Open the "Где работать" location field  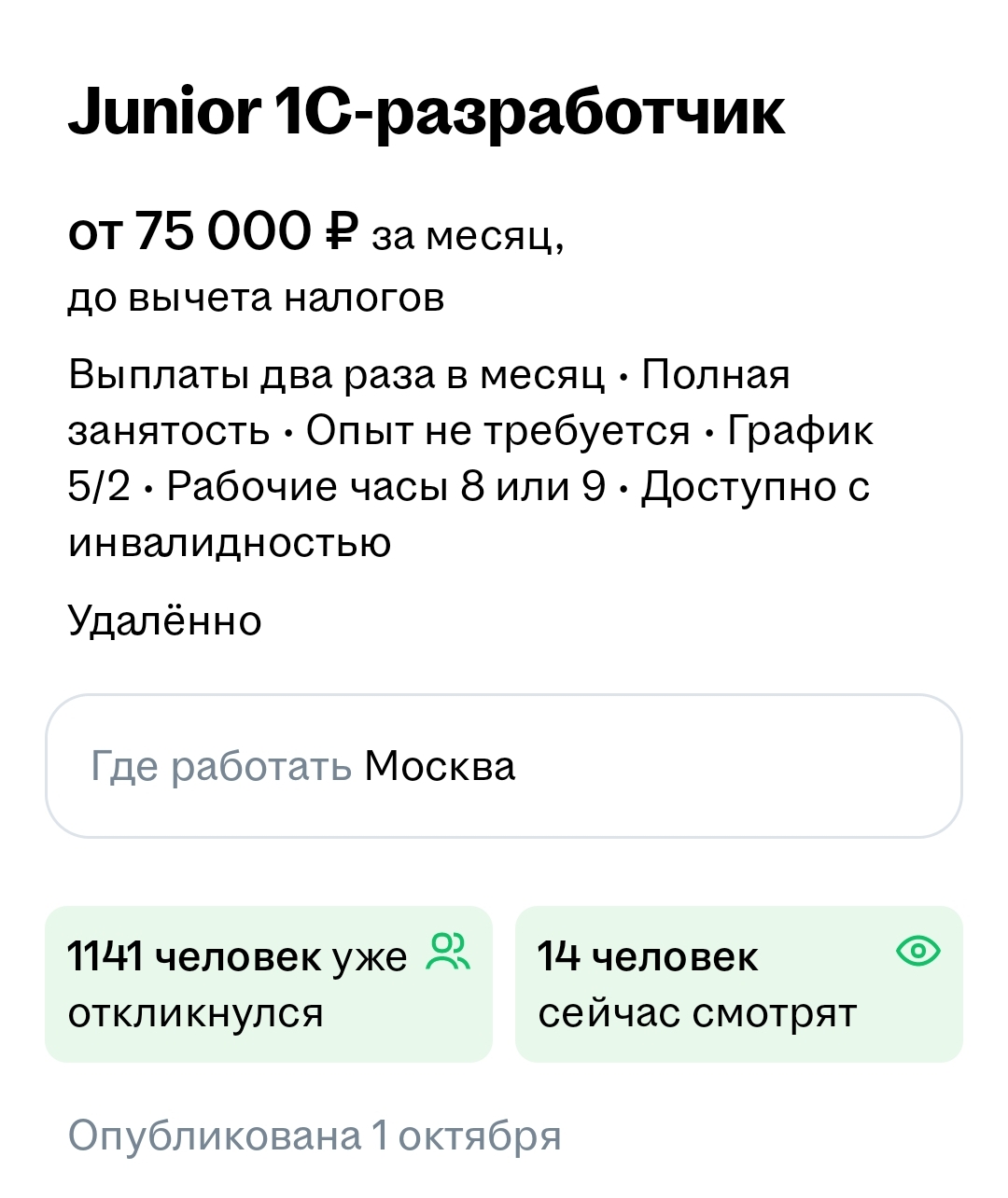[x=504, y=766]
